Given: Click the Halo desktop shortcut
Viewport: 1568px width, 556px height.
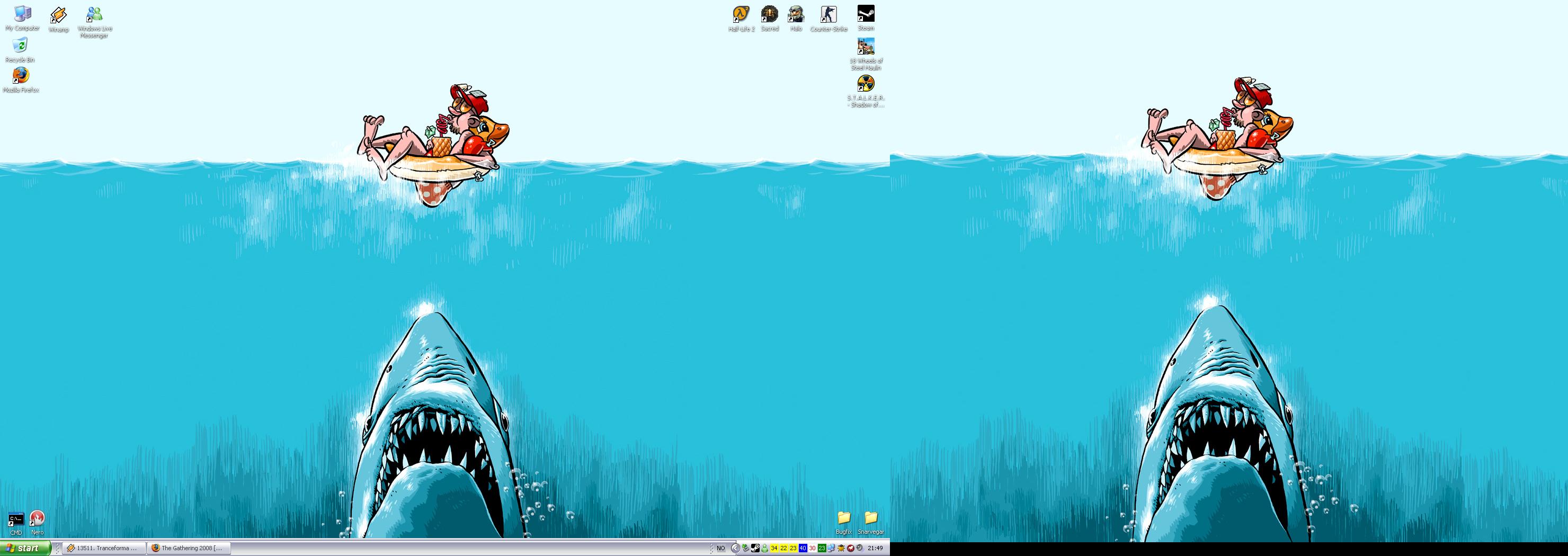Looking at the screenshot, I should [x=796, y=18].
